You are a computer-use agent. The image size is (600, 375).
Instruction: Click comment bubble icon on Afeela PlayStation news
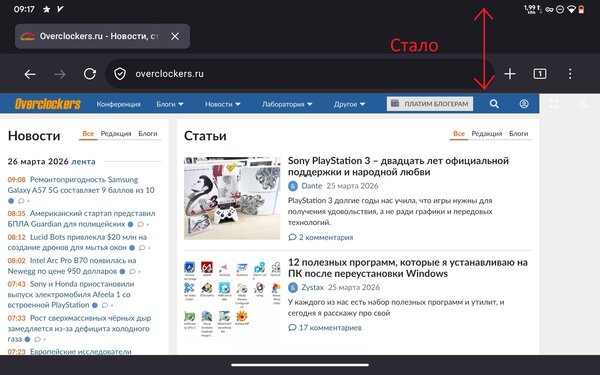pos(105,305)
